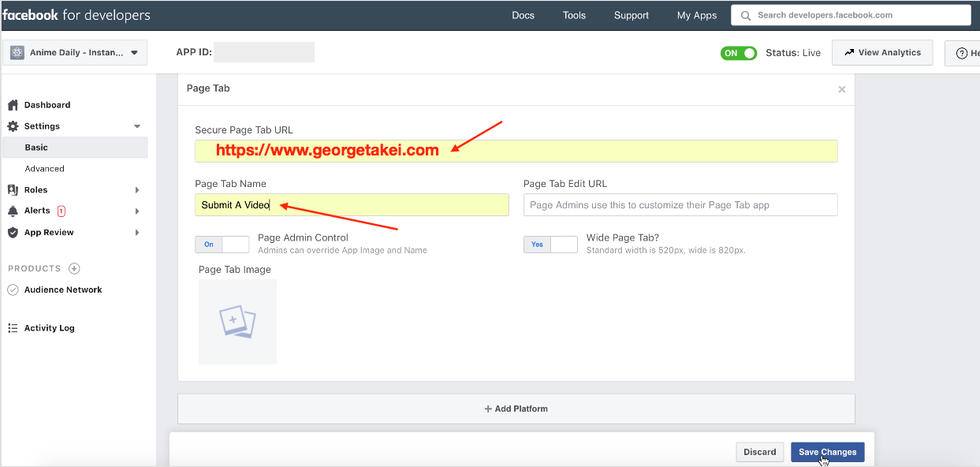
Task: Open the My Apps menu
Action: click(x=697, y=15)
